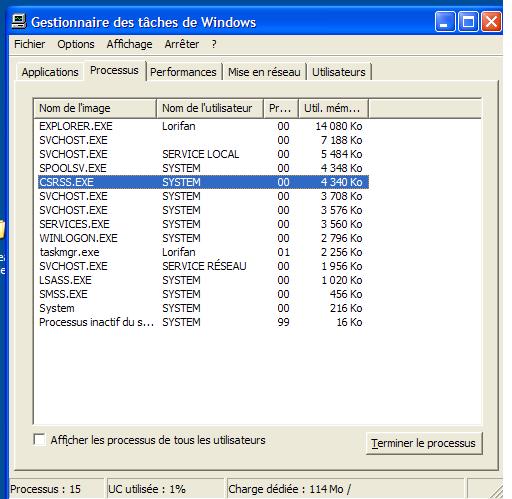Select the SMSS.EXE process row
Viewport: 512px width, 499px height.
(x=203, y=294)
